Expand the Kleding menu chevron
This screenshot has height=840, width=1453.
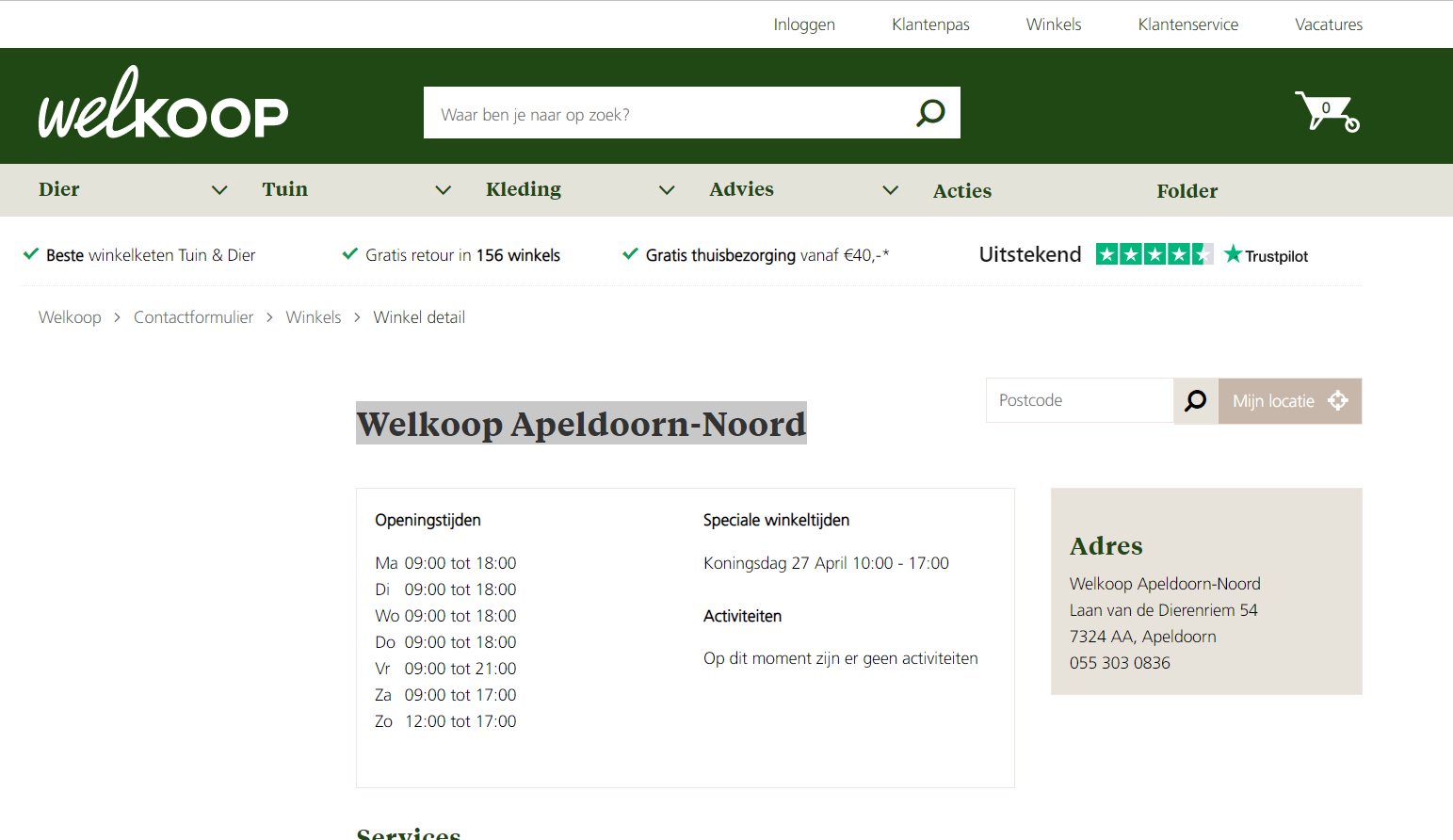tap(667, 190)
